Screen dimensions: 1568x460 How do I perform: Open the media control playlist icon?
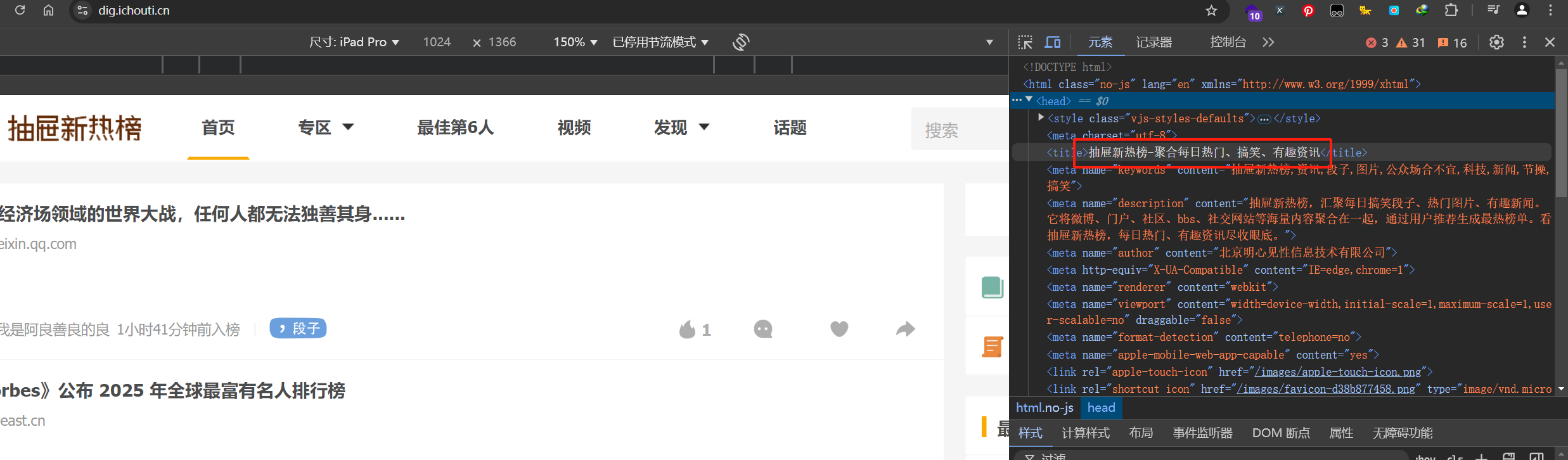[x=1493, y=10]
